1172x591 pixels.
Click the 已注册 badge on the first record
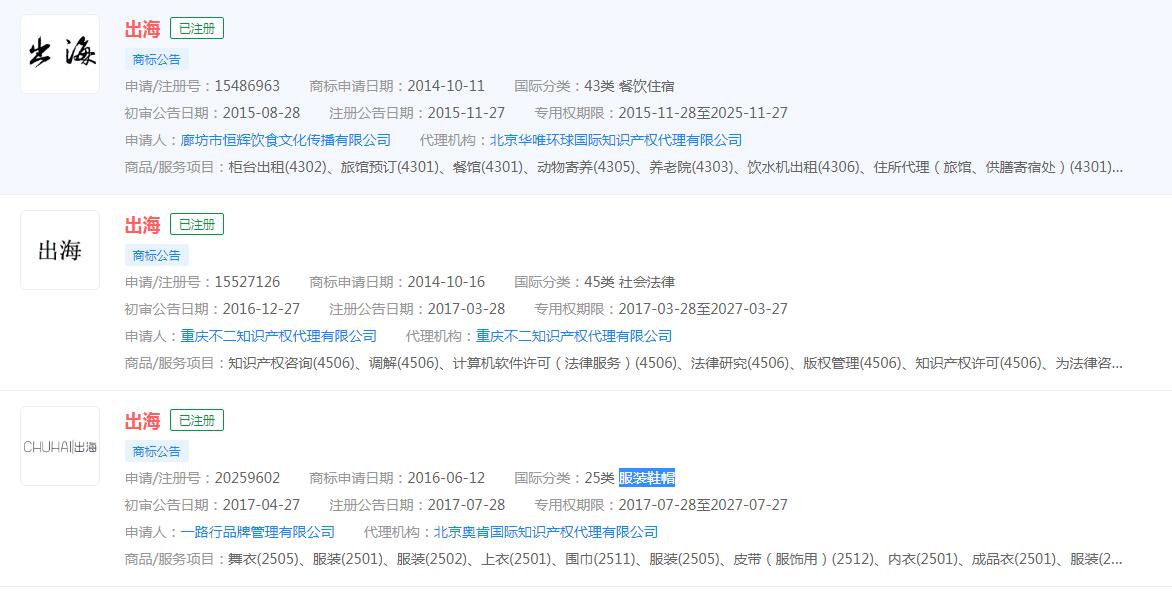pyautogui.click(x=196, y=30)
